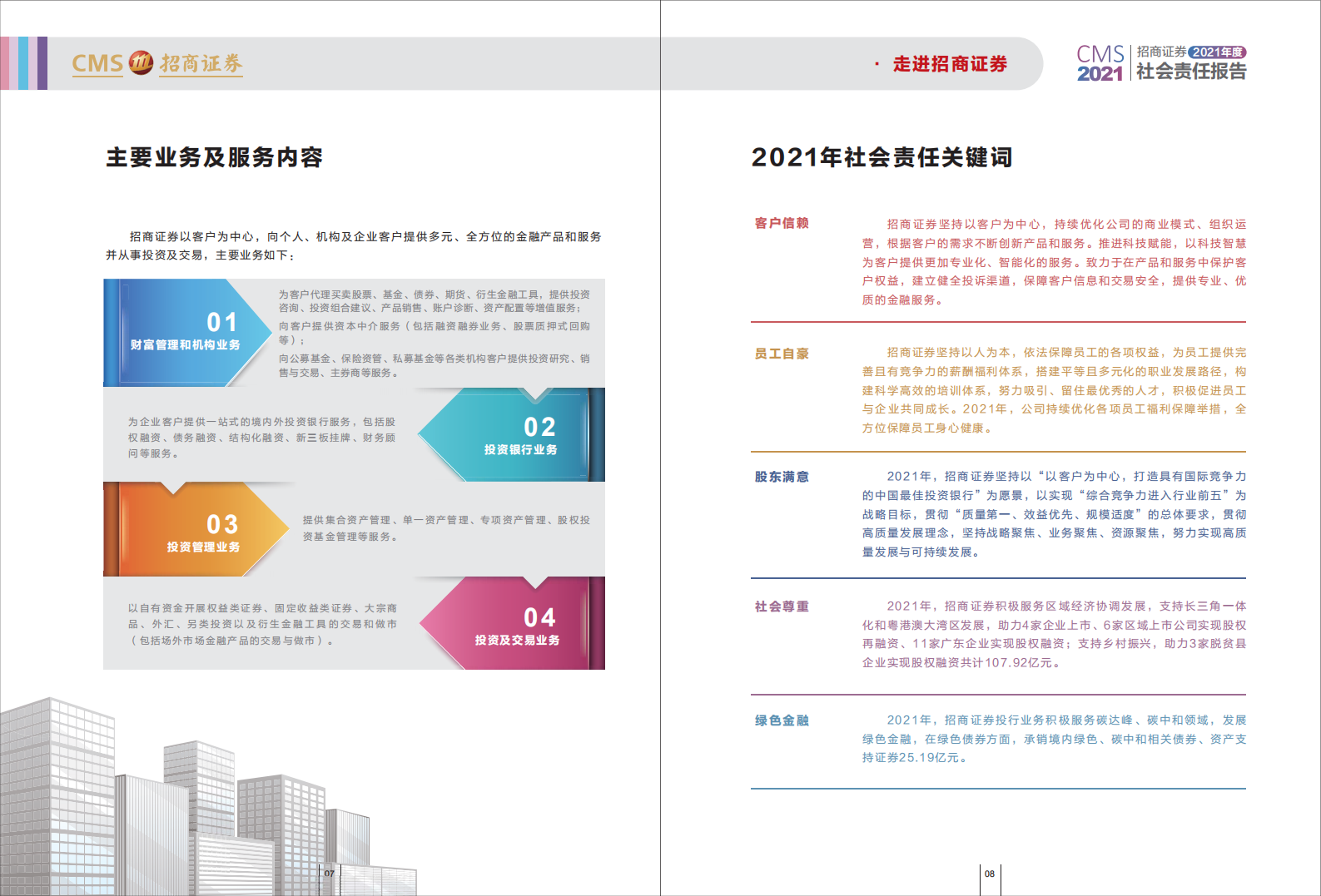Click the large number 03 on orange arrow
Viewport: 1321px width, 896px height.
click(x=222, y=524)
